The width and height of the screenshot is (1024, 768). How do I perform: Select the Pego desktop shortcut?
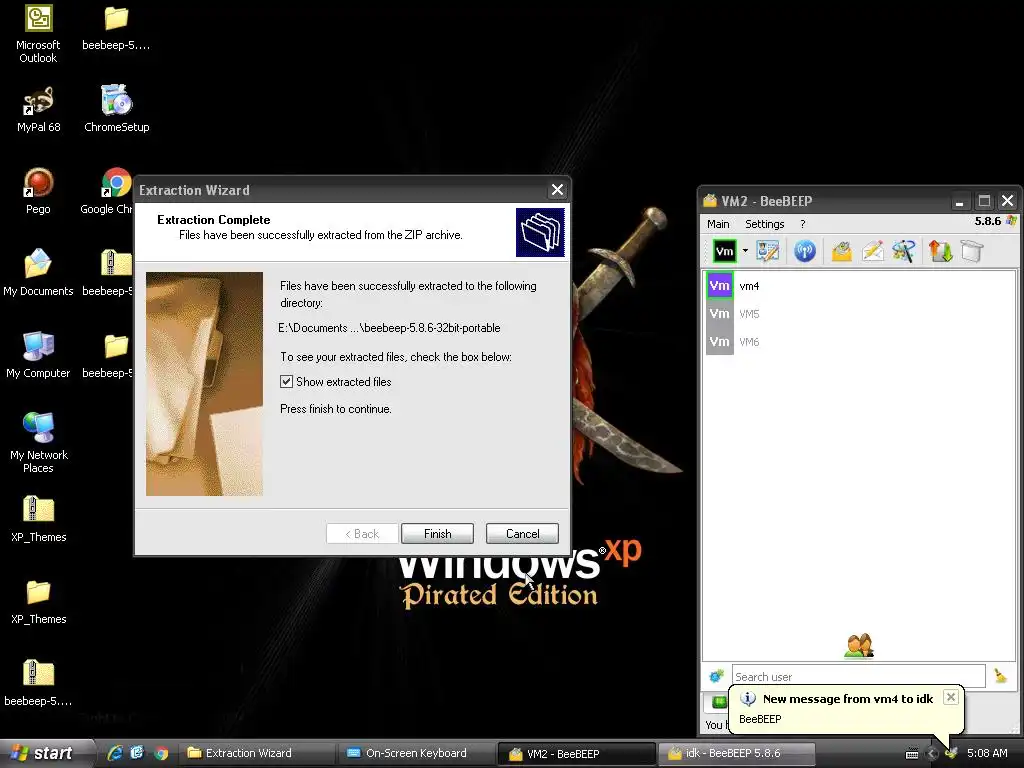[x=38, y=191]
